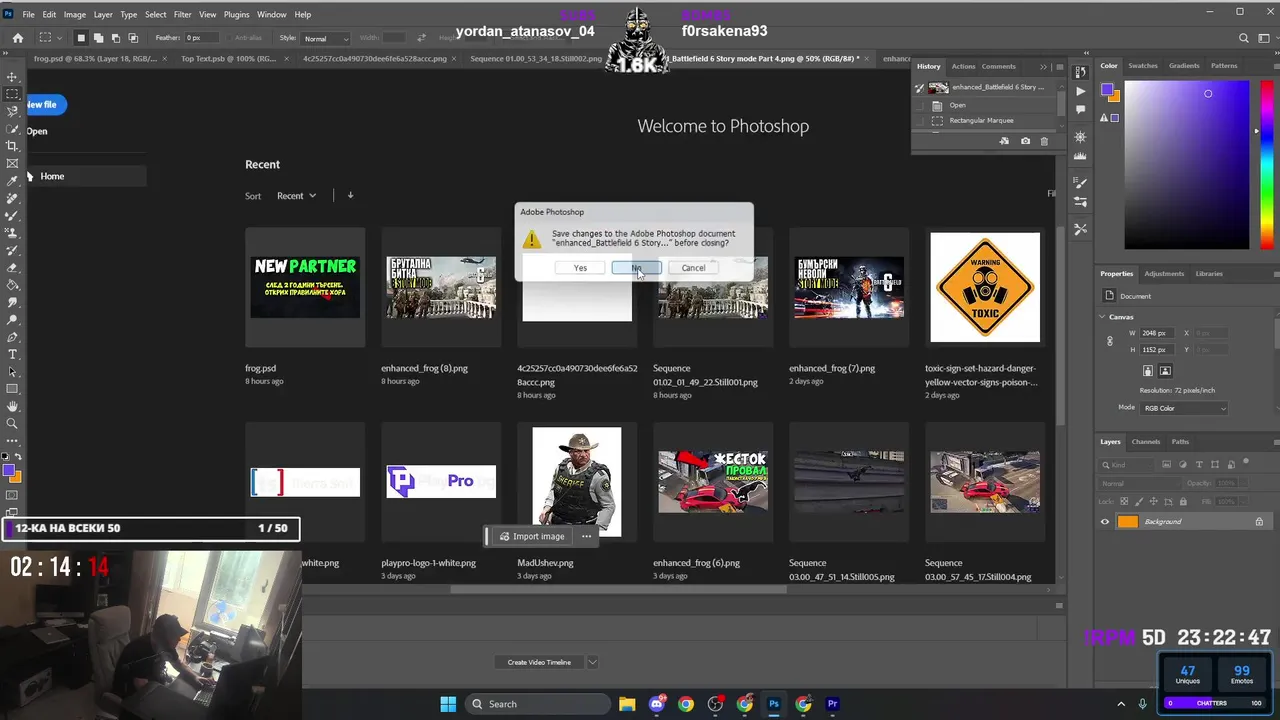The width and height of the screenshot is (1280, 720).
Task: Reverse sort order with the arrow
Action: [350, 196]
